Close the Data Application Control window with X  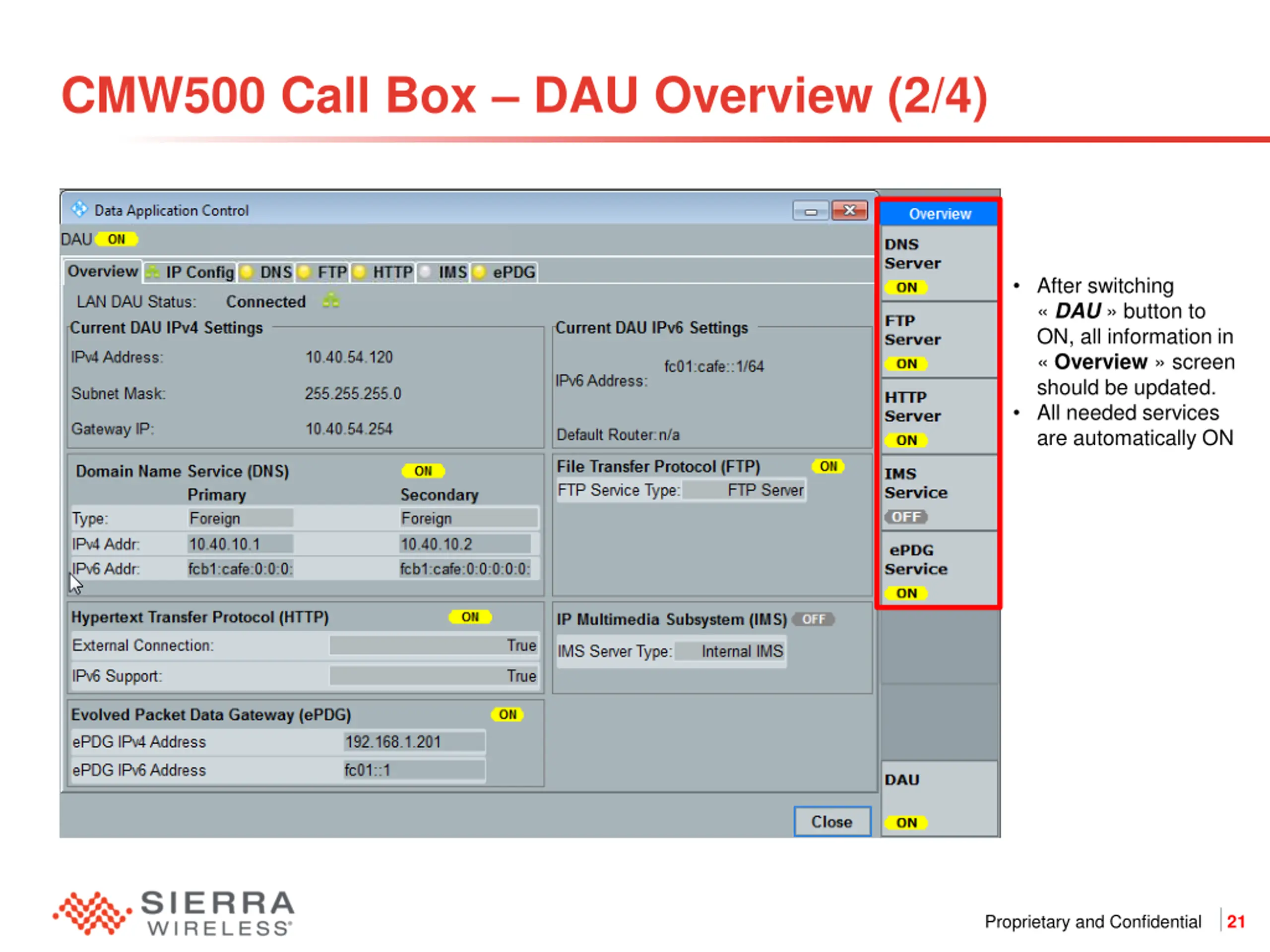point(849,211)
